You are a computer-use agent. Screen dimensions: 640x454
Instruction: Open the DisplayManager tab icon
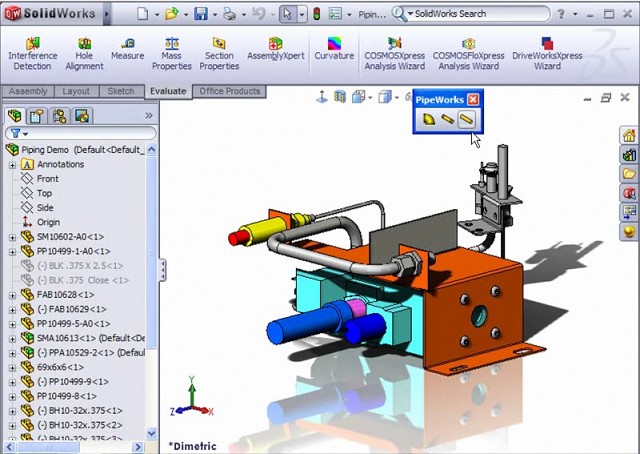pyautogui.click(x=82, y=116)
